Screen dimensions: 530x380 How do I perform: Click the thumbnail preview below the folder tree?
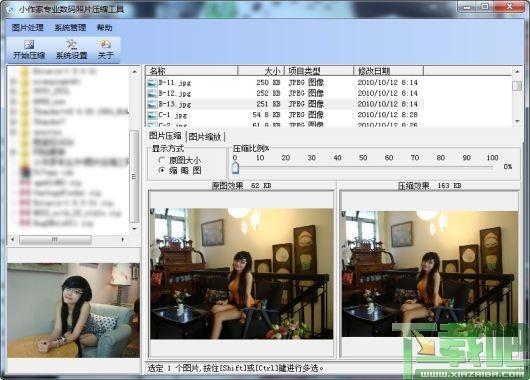[x=73, y=310]
